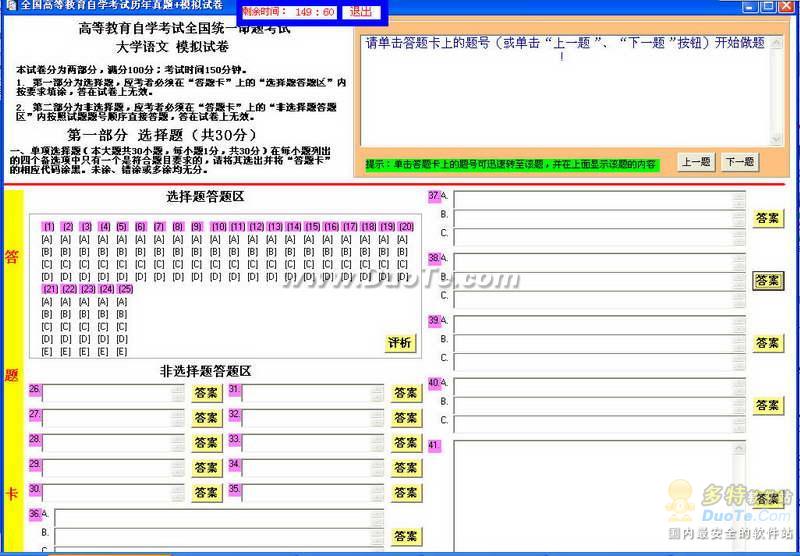Jump to question (5) on answer card
Image resolution: width=800 pixels, height=556 pixels.
pos(122,226)
